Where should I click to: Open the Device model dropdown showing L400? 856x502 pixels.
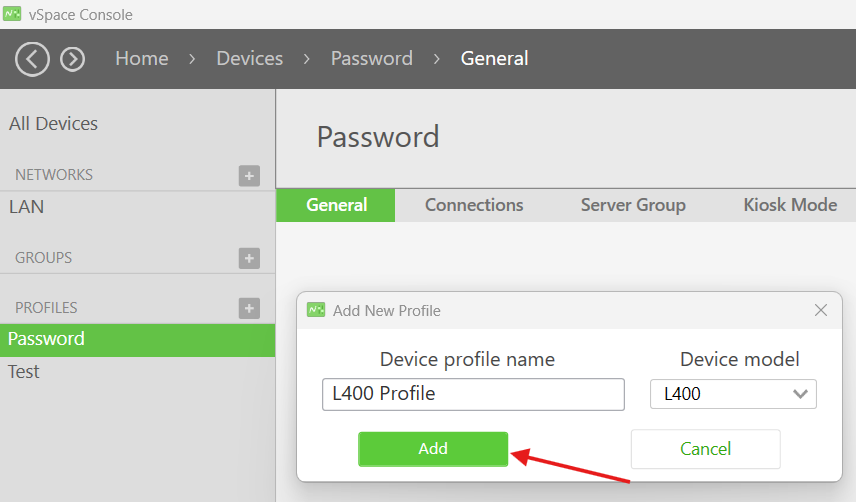click(733, 394)
